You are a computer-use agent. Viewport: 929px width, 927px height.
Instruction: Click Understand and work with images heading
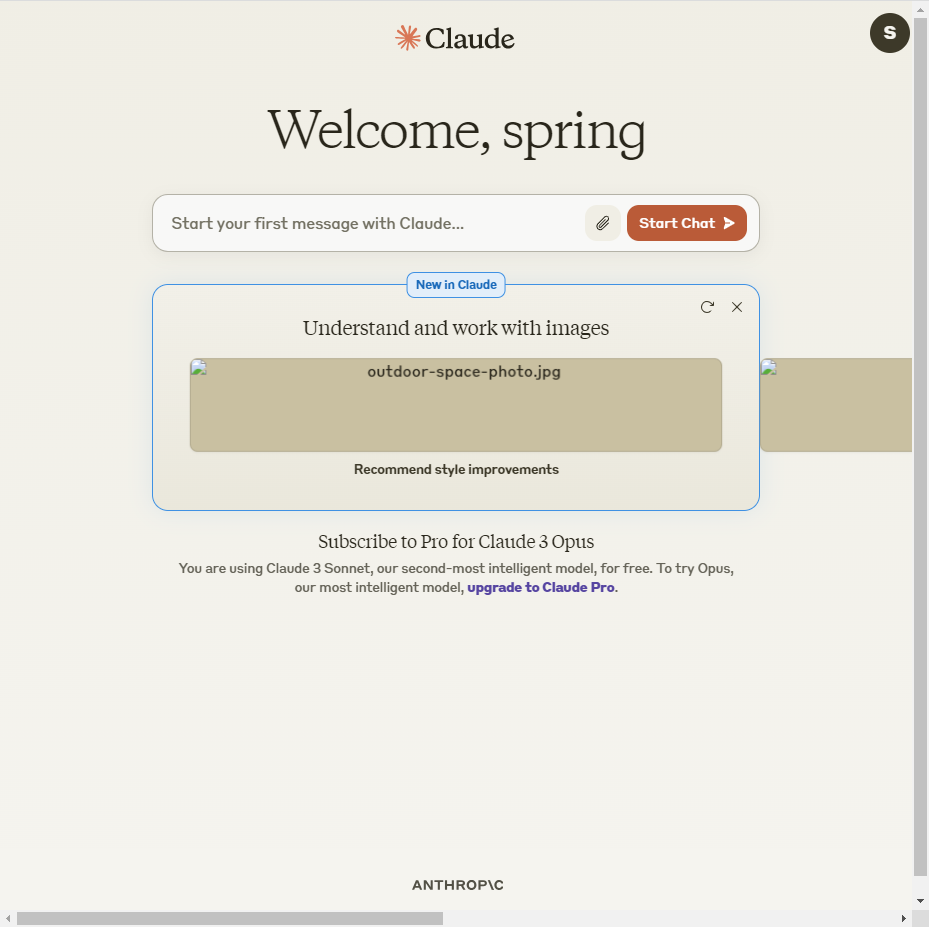tap(456, 328)
